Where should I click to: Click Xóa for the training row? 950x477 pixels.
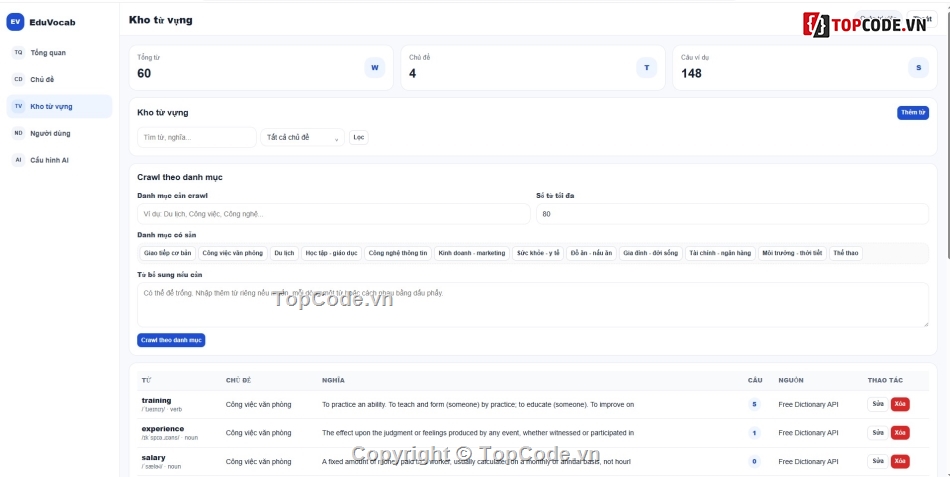tap(900, 404)
